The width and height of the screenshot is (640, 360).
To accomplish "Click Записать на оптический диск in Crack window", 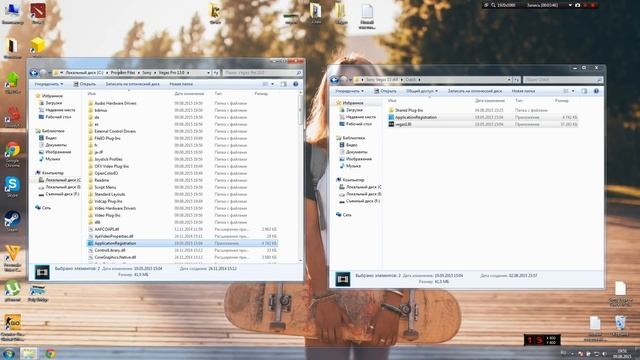I will pos(474,91).
